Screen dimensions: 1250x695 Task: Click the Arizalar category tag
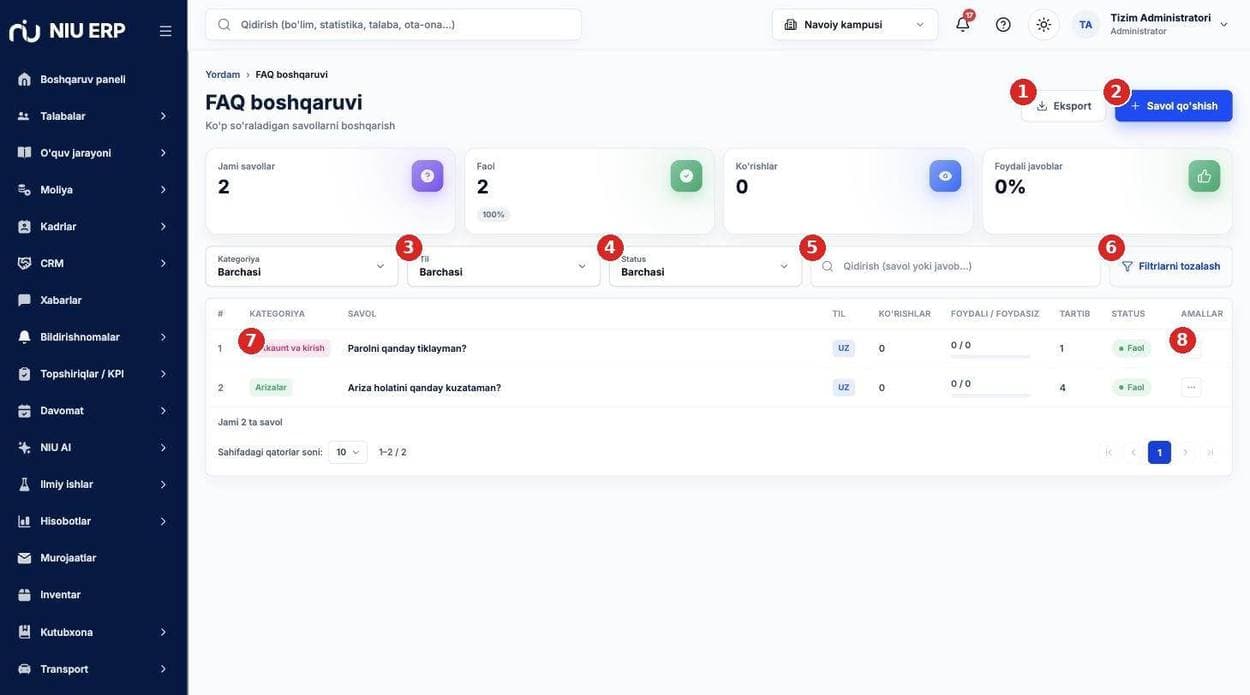click(271, 387)
